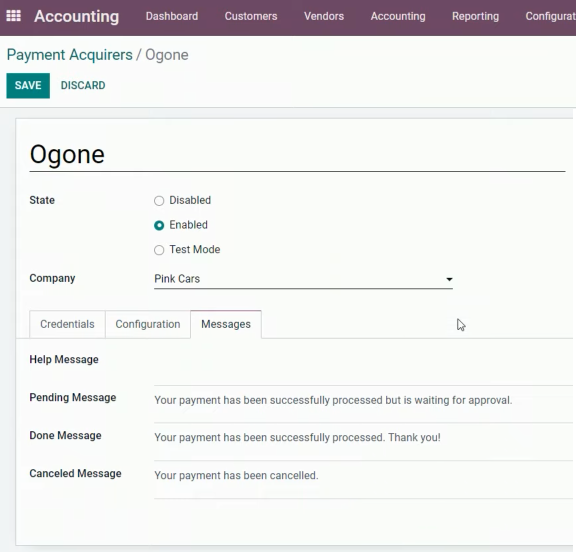Go to the Dashboard menu
This screenshot has height=552, width=576.
tap(172, 16)
